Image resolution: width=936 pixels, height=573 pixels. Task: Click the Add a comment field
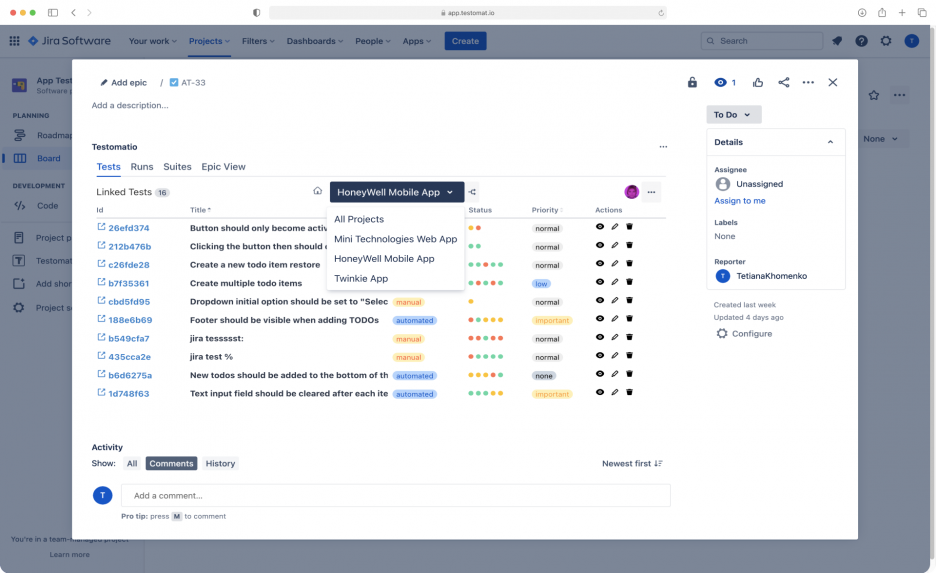click(396, 495)
